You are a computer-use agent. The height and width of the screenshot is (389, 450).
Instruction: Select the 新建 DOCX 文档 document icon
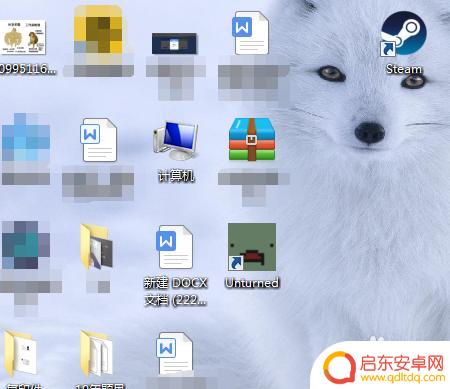pyautogui.click(x=175, y=247)
